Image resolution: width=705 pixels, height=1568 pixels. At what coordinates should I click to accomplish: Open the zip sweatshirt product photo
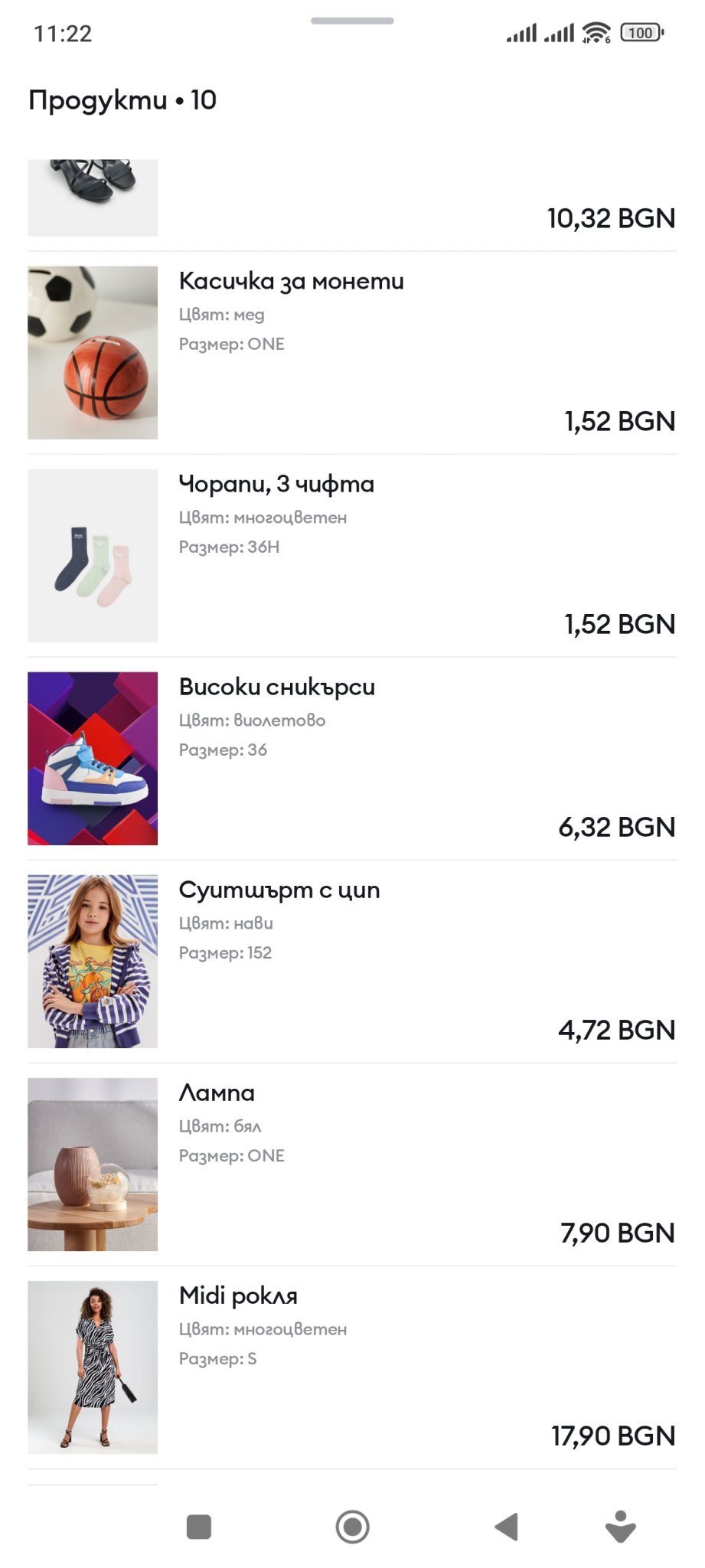click(x=93, y=961)
